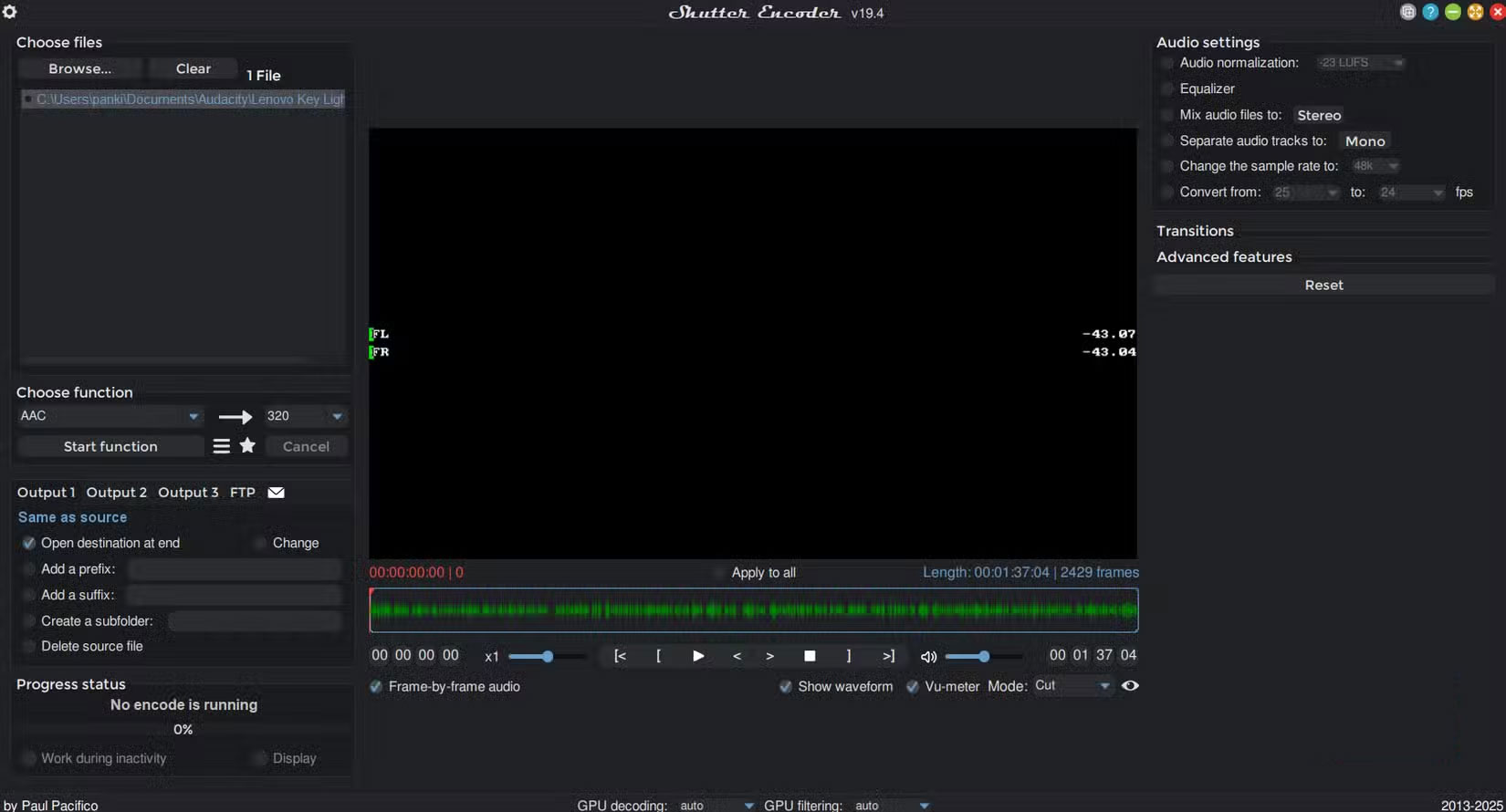Enable the Equalizer option
1506x812 pixels.
click(1167, 88)
